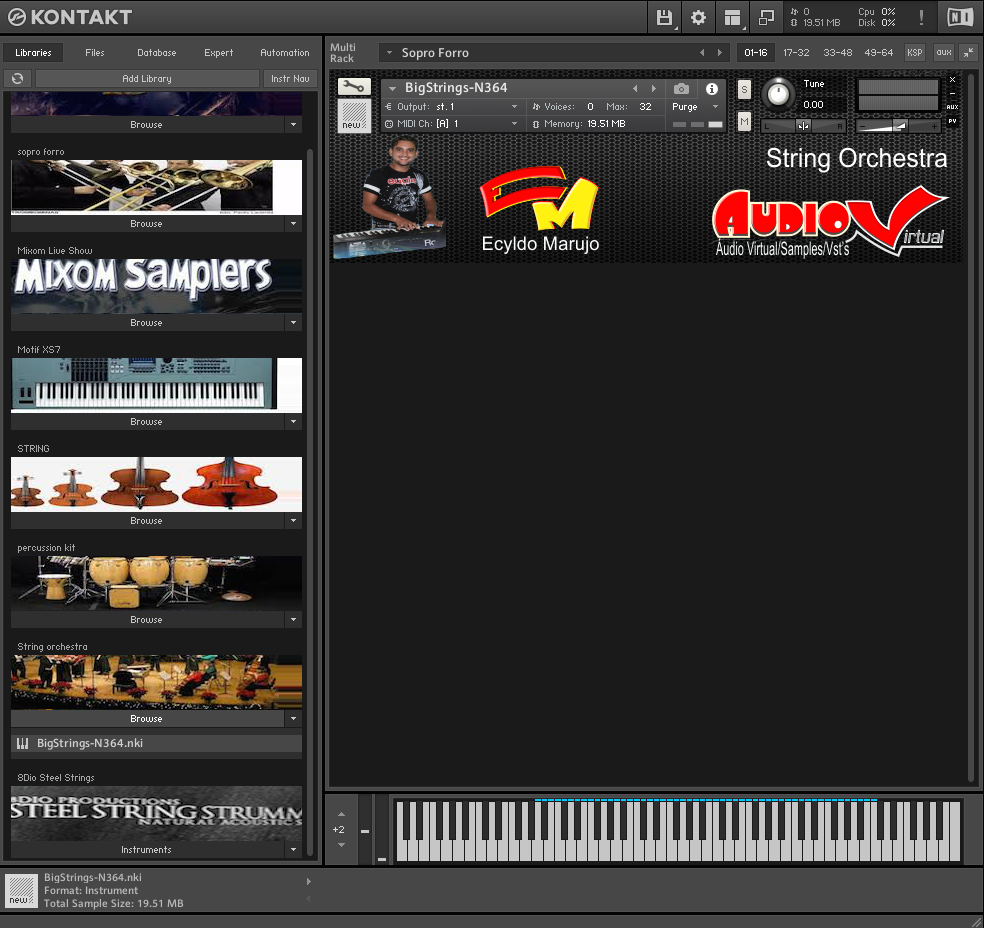Expand Motif XS7 library options arrow
984x928 pixels.
[x=293, y=422]
